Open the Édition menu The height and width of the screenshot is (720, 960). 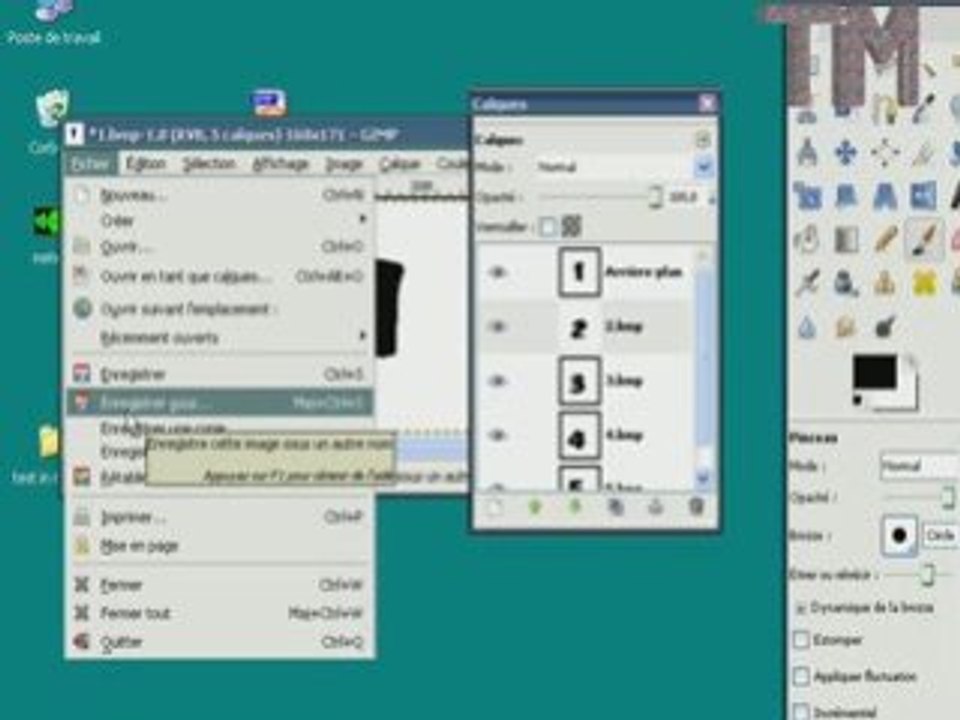point(146,163)
